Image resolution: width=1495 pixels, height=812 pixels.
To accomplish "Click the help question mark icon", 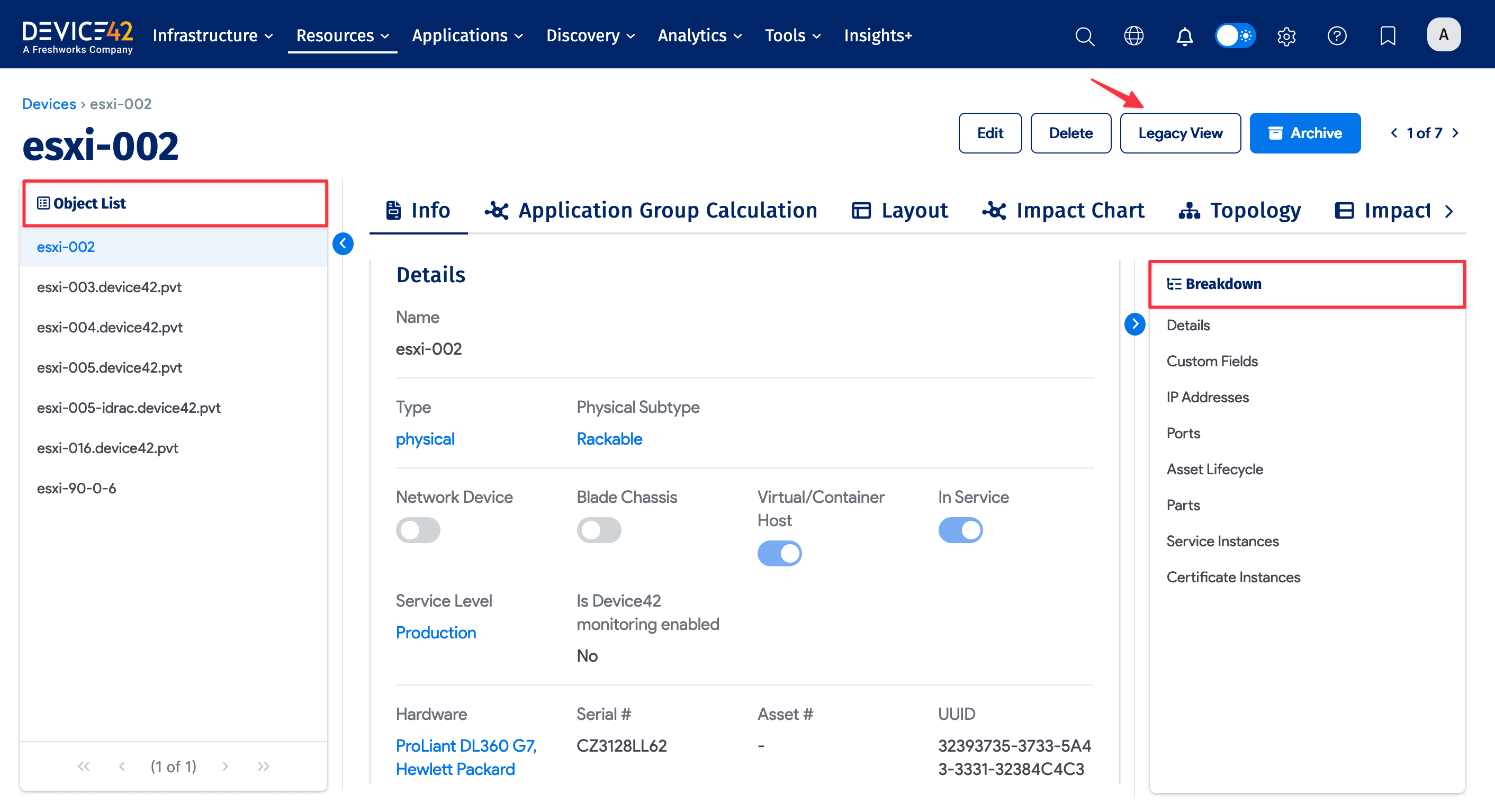I will point(1337,36).
